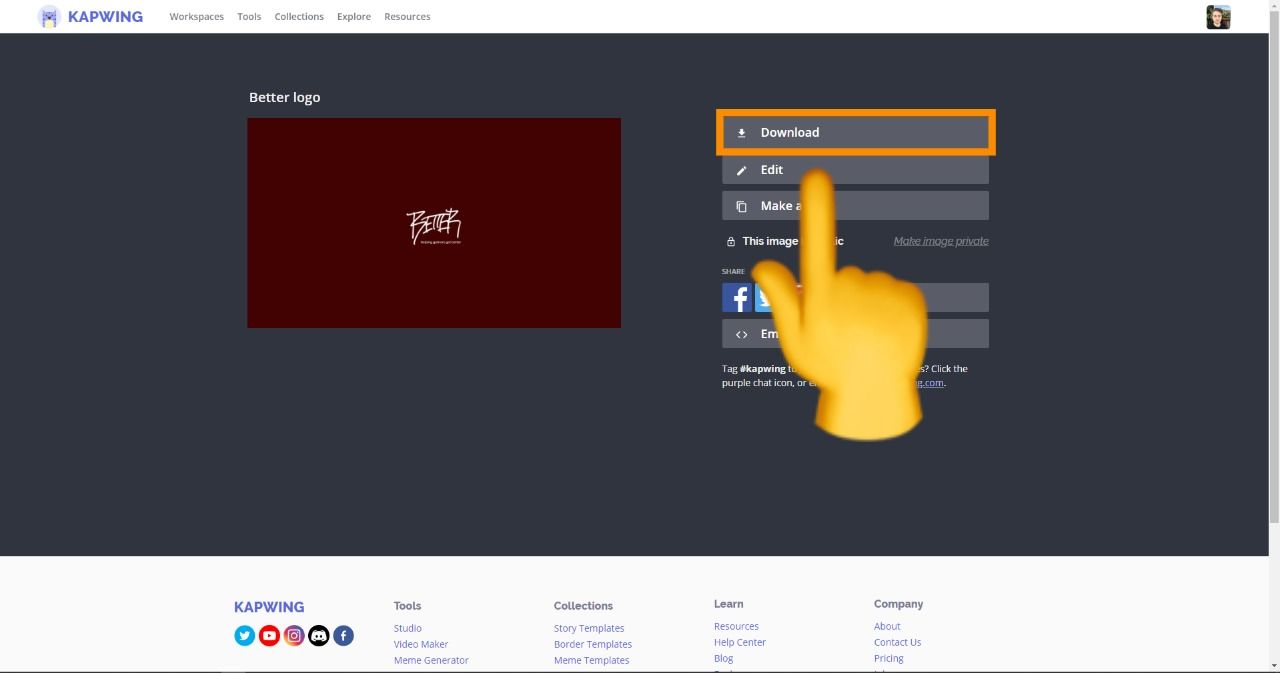The width and height of the screenshot is (1280, 673).
Task: Open the Help Center footer link
Action: (x=739, y=642)
